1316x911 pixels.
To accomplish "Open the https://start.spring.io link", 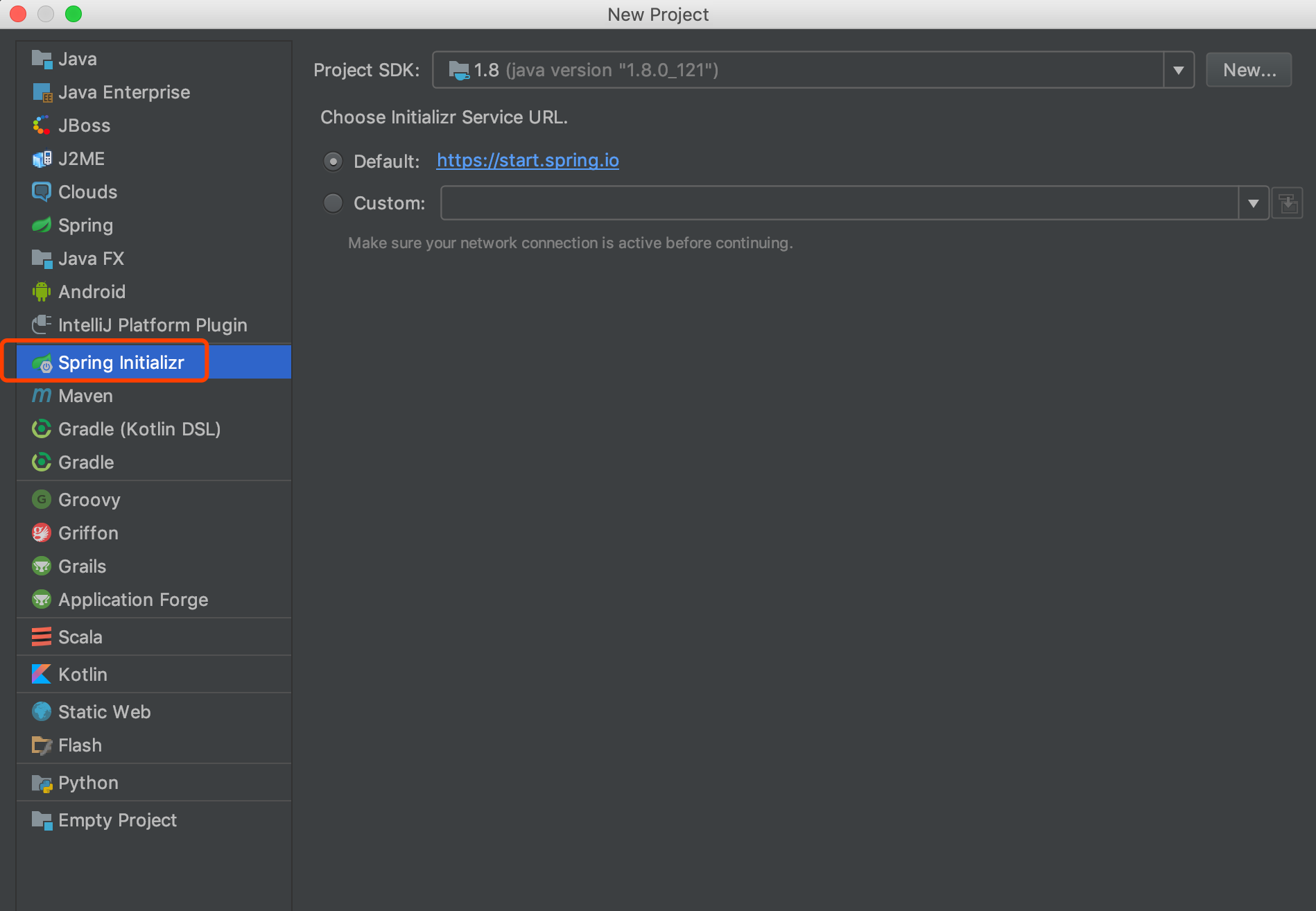I will tap(528, 161).
